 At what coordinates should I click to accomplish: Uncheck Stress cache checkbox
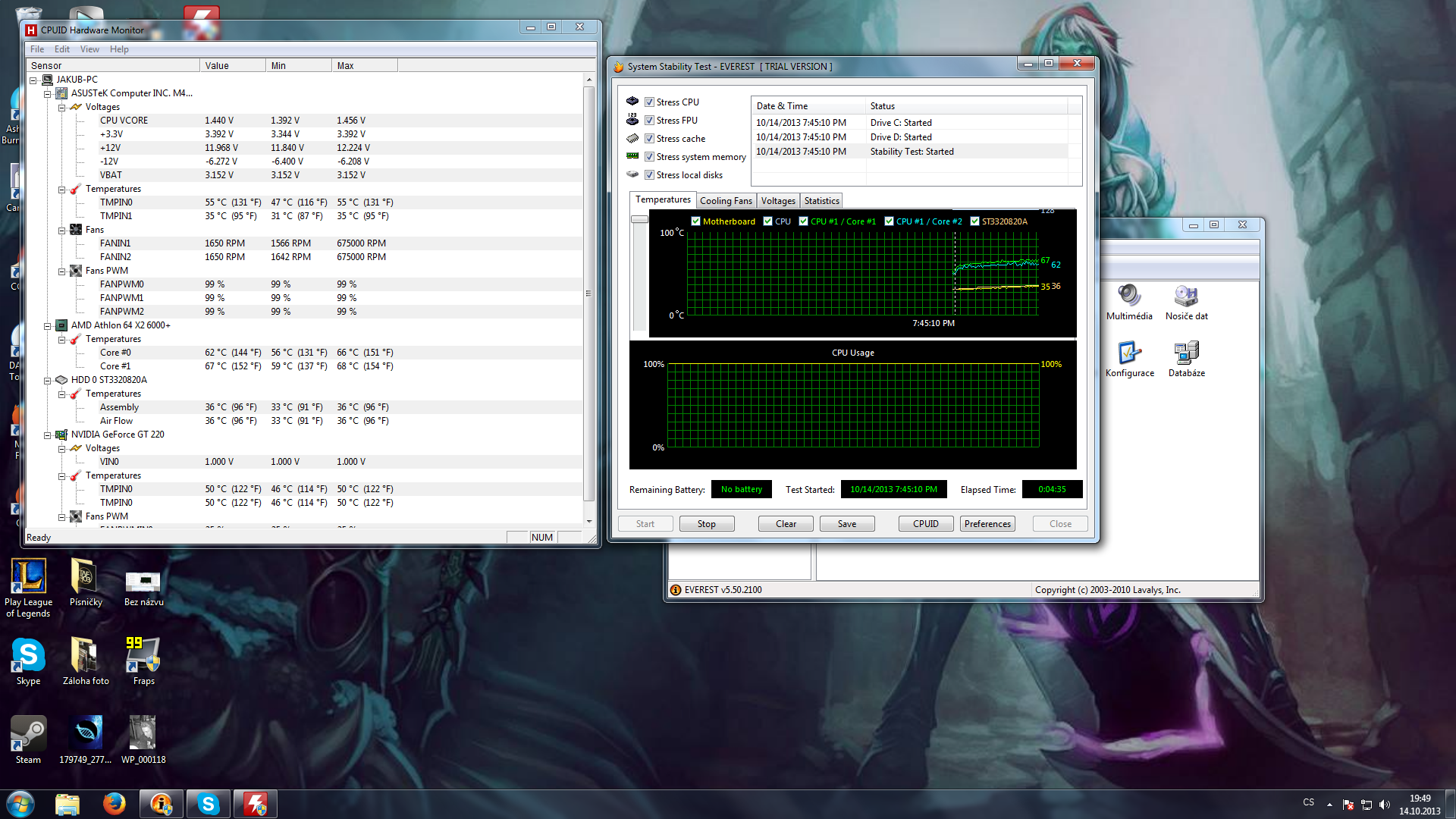tap(649, 139)
